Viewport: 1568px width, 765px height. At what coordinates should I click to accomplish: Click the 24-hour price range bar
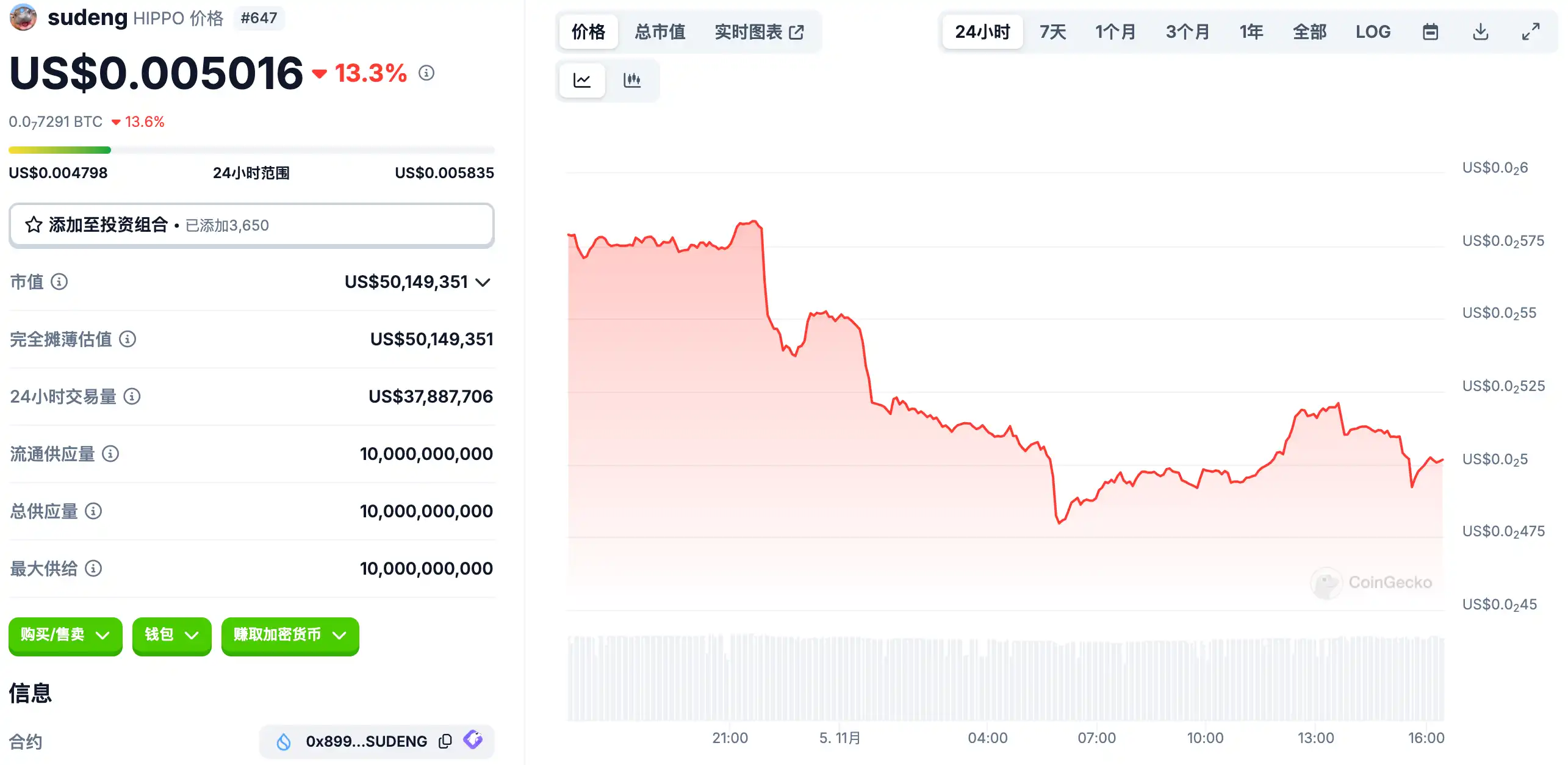click(x=251, y=150)
